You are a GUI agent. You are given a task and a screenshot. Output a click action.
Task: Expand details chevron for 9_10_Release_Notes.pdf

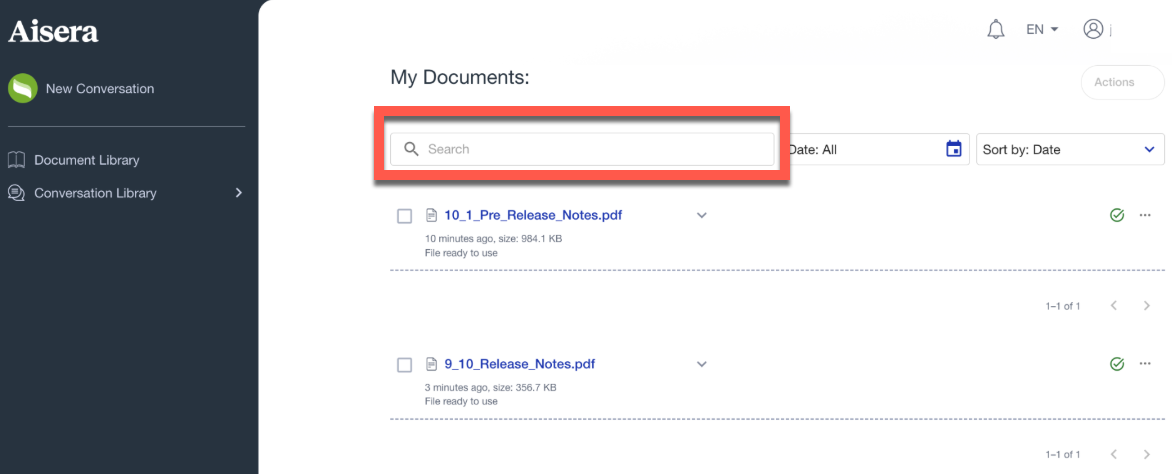(702, 364)
